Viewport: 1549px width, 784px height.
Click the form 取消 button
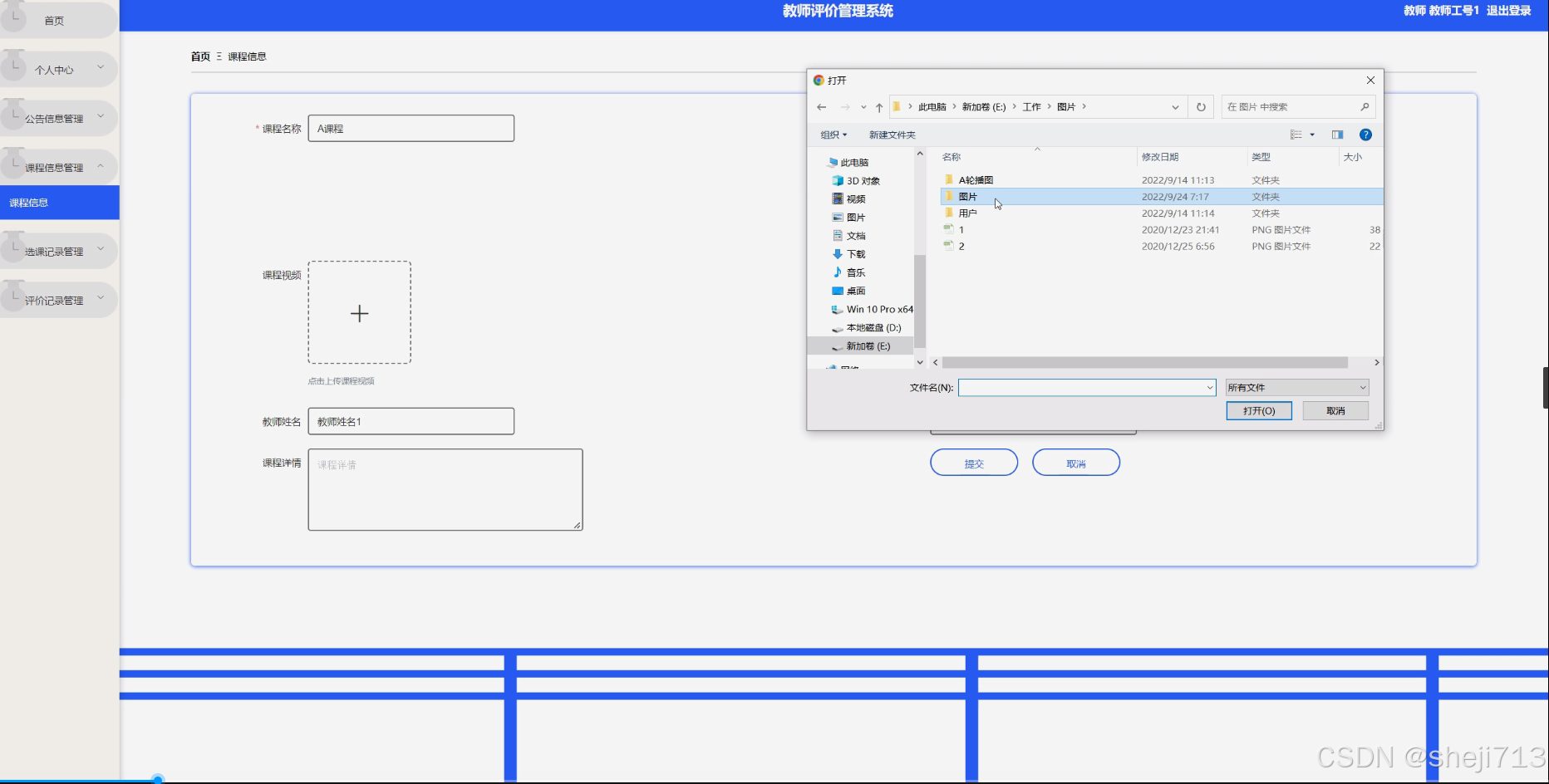pyautogui.click(x=1076, y=463)
